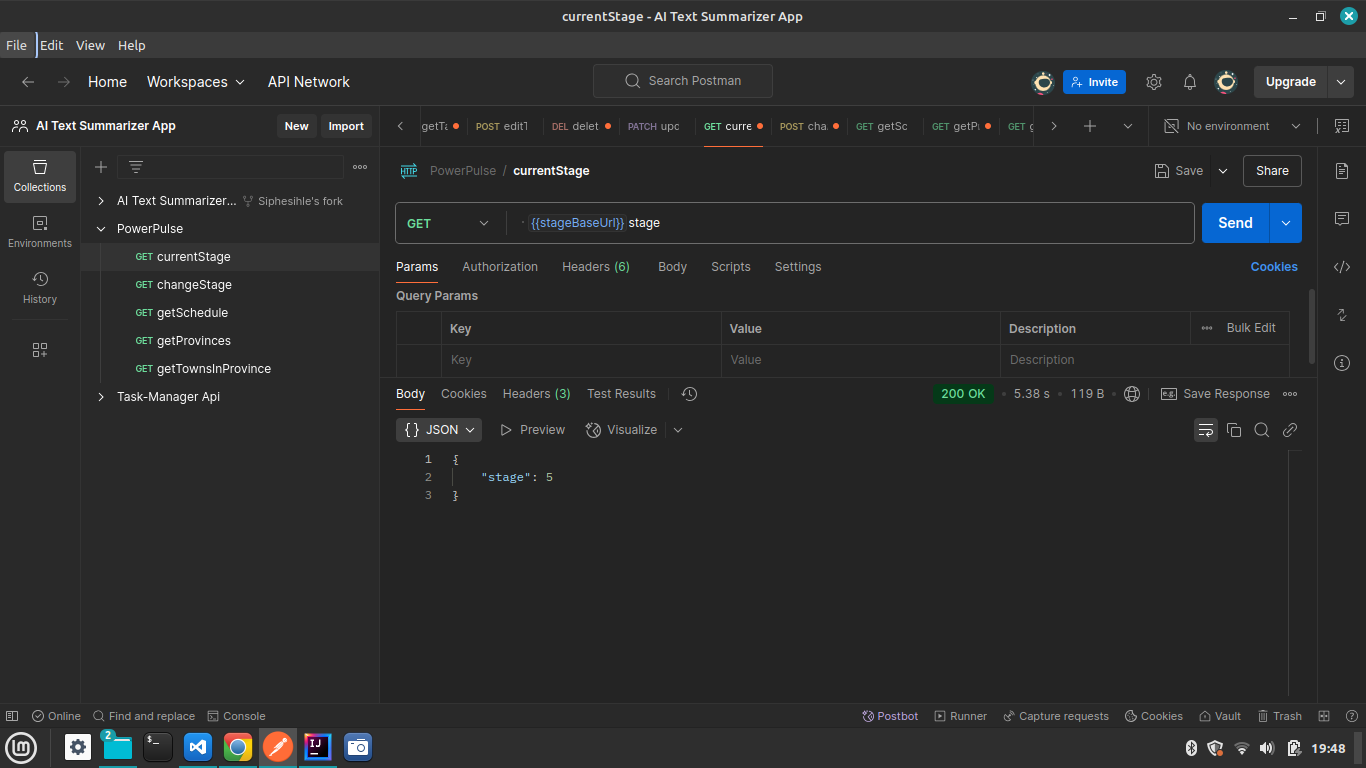Select the getSchedule request in PowerPulse

(x=230, y=313)
